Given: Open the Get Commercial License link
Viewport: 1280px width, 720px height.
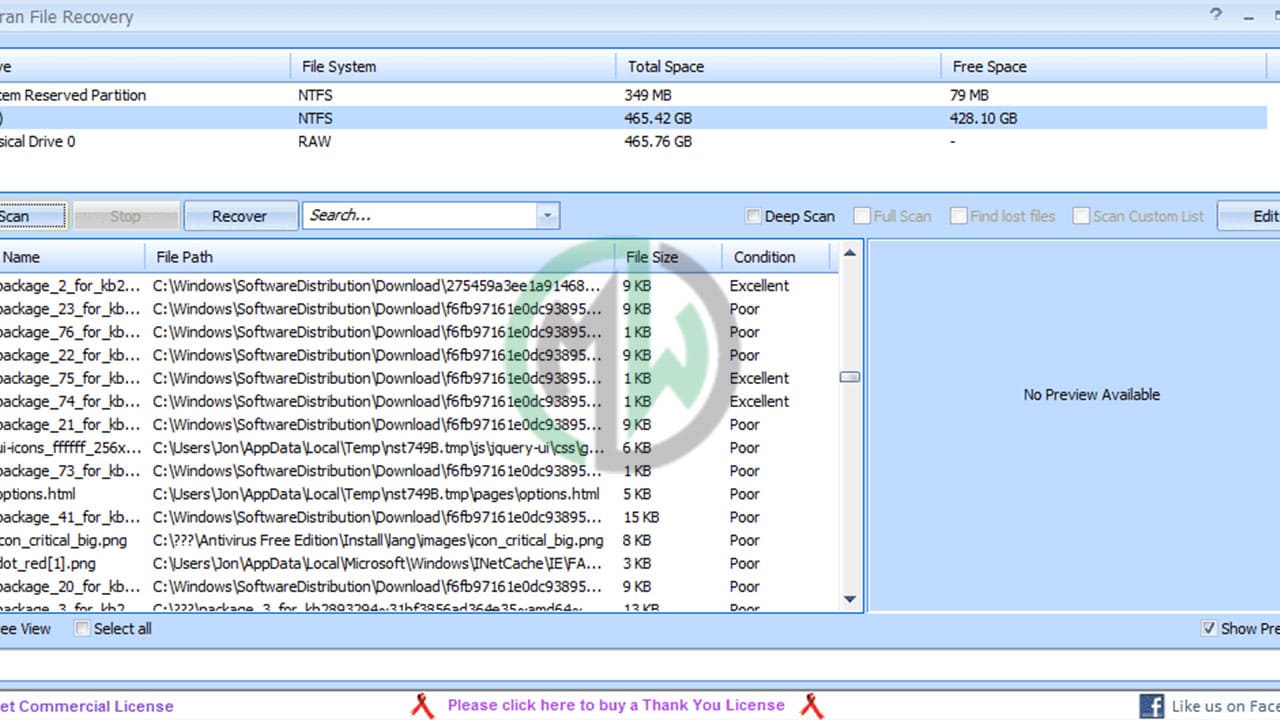Looking at the screenshot, I should [x=87, y=705].
